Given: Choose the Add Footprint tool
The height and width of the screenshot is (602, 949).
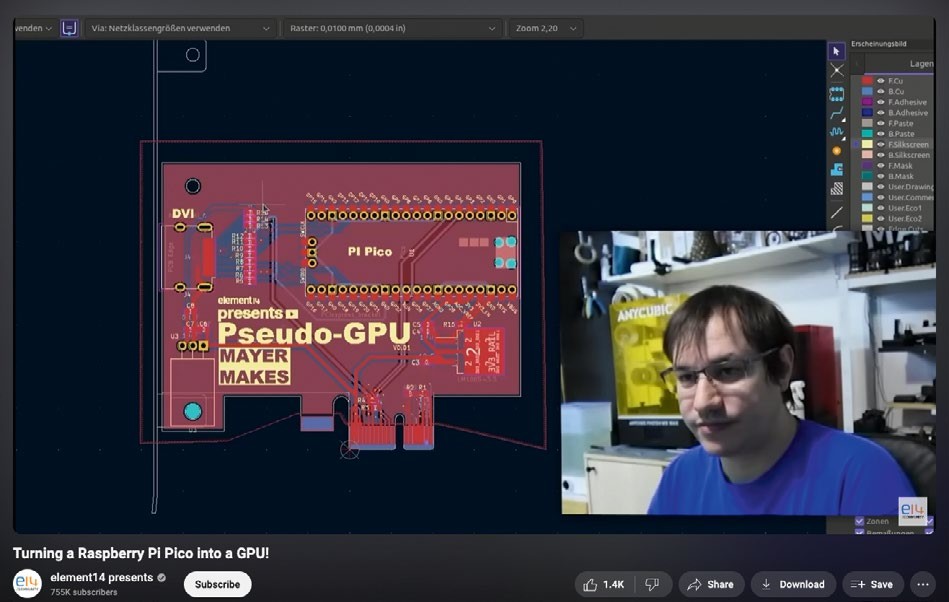Looking at the screenshot, I should tap(836, 94).
